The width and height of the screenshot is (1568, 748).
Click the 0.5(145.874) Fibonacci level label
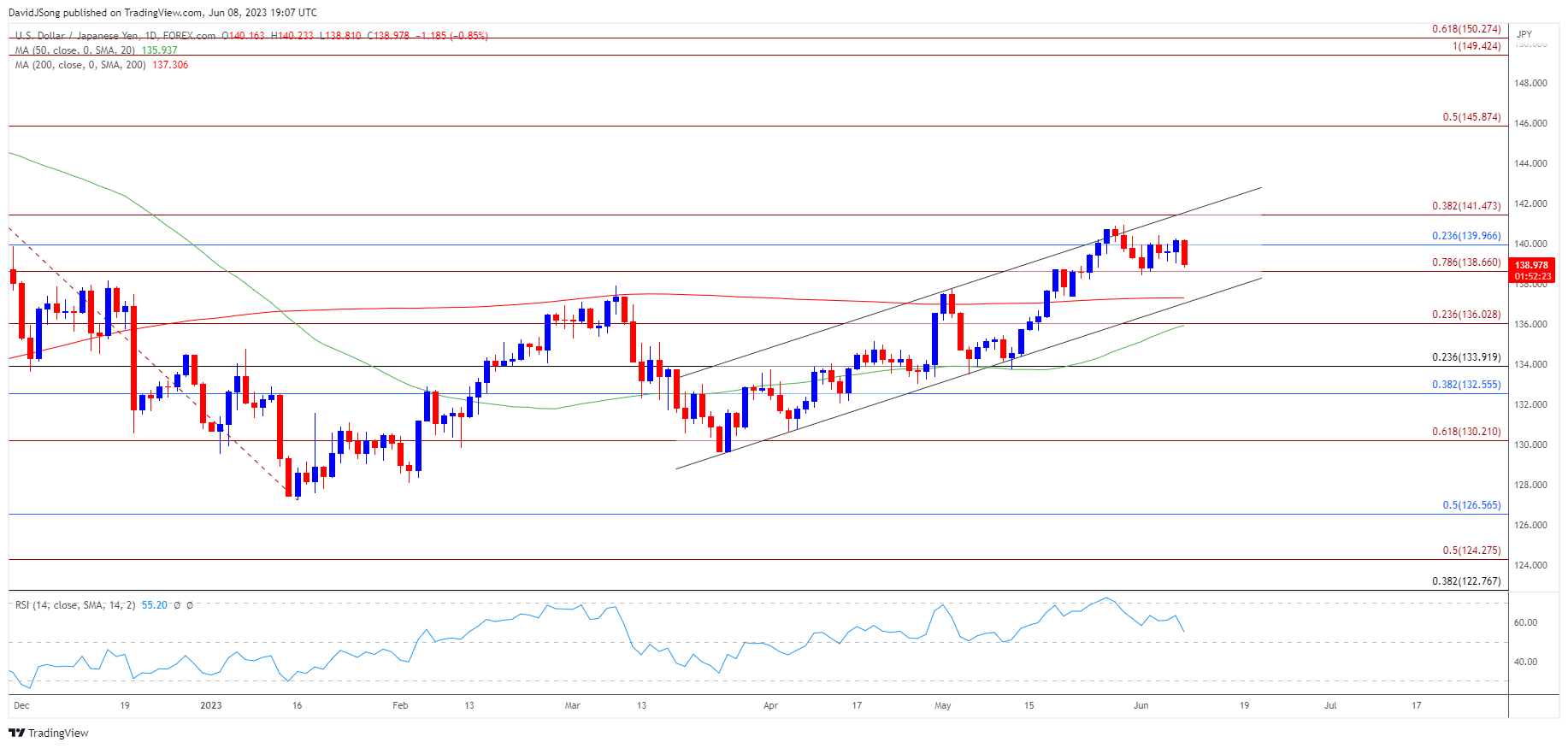[x=1471, y=117]
